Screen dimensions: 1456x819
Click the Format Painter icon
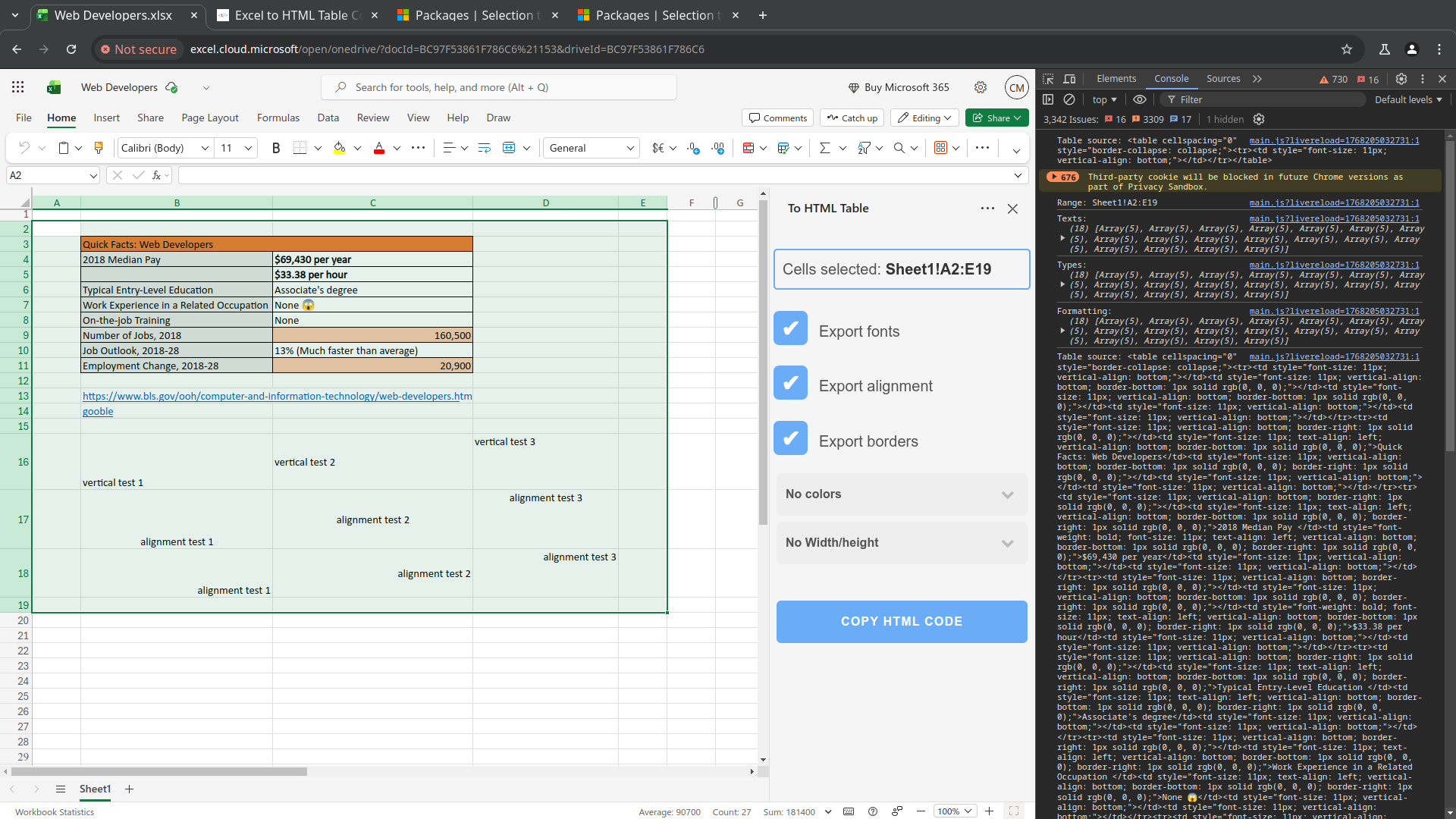[99, 148]
